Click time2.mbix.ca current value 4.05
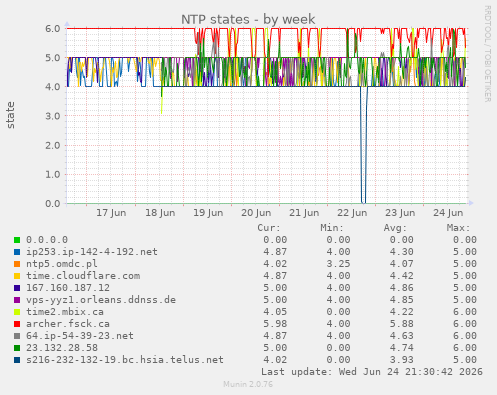This screenshot has width=497, height=395. 275,312
